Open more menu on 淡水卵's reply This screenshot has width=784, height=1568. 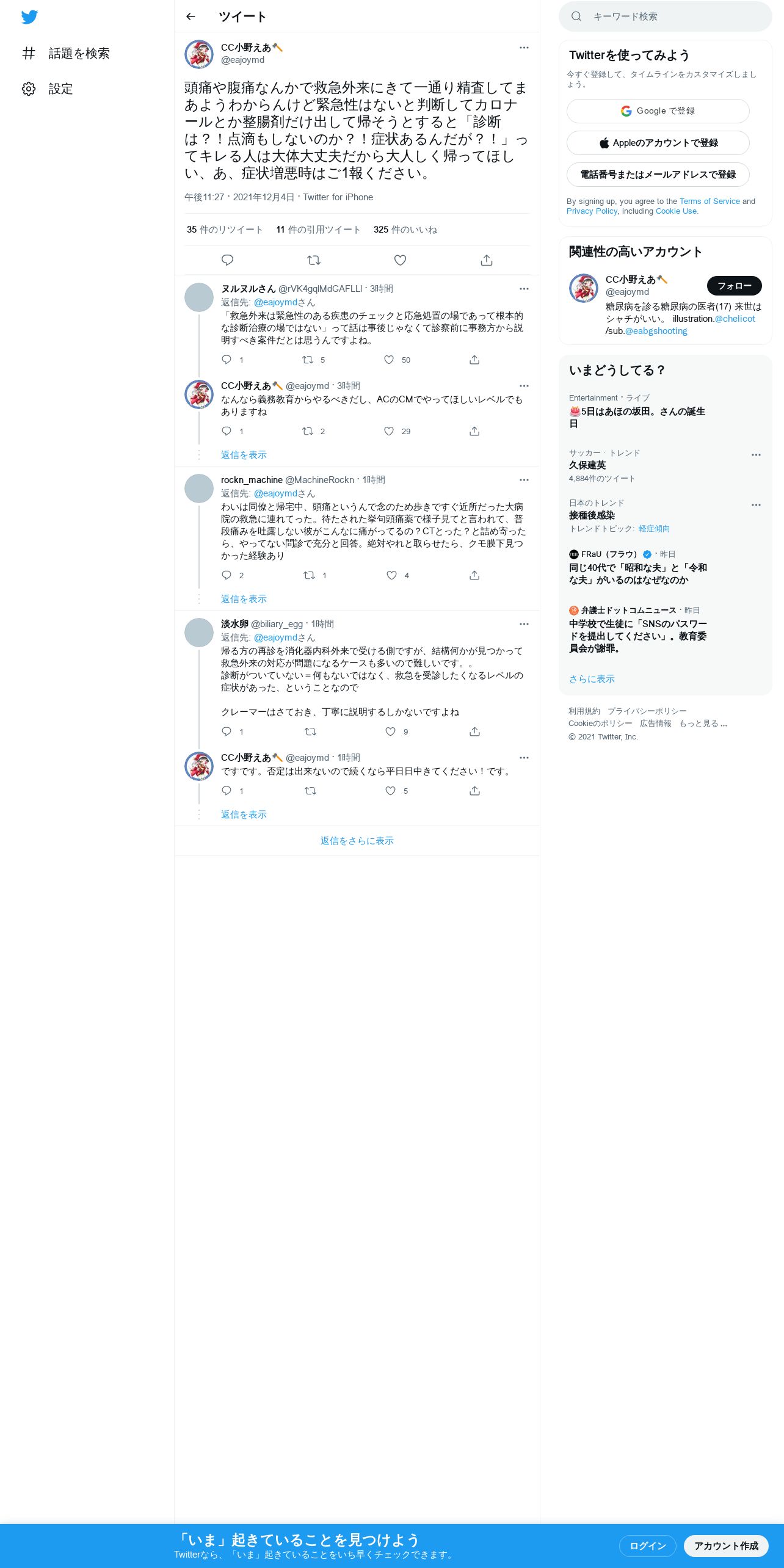(524, 624)
